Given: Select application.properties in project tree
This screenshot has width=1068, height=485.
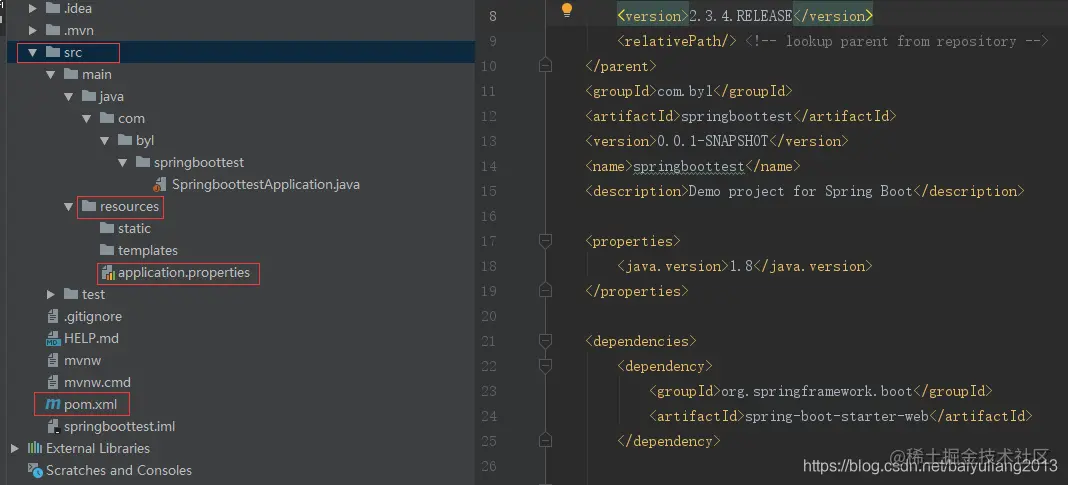Looking at the screenshot, I should click(x=184, y=272).
